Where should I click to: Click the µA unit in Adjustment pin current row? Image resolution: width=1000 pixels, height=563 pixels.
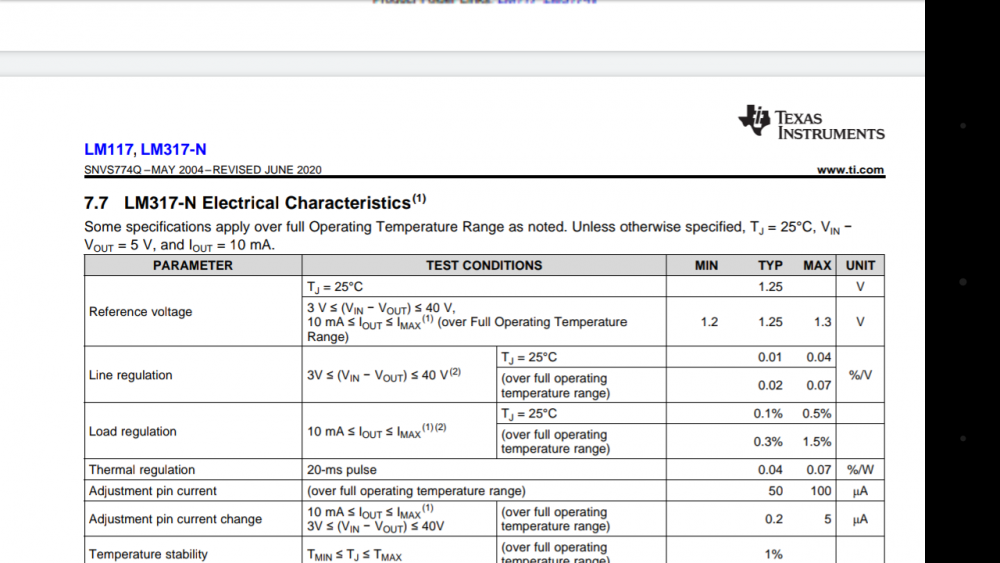tap(860, 491)
